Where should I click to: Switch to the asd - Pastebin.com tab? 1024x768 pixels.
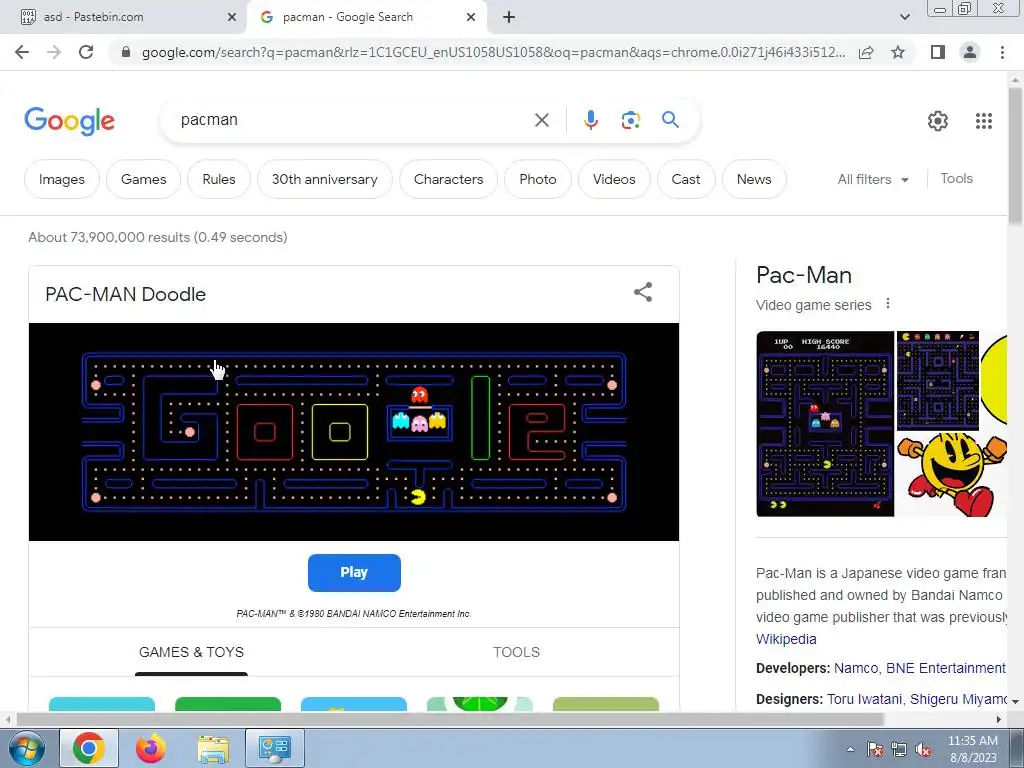click(x=123, y=17)
